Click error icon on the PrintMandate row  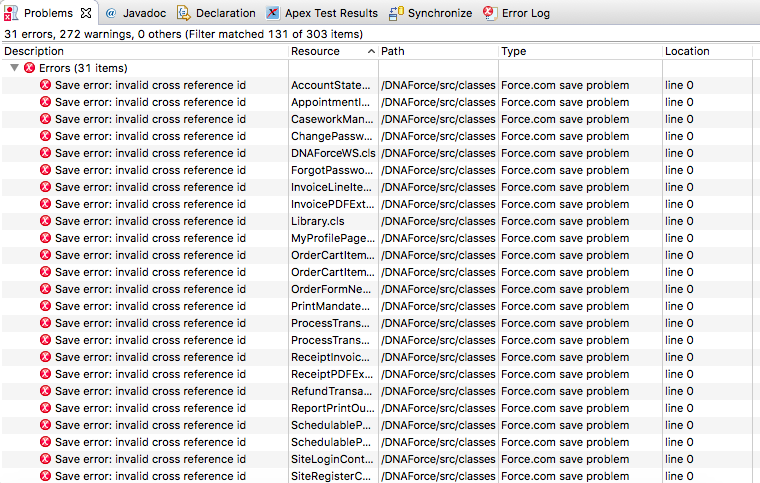coord(46,306)
